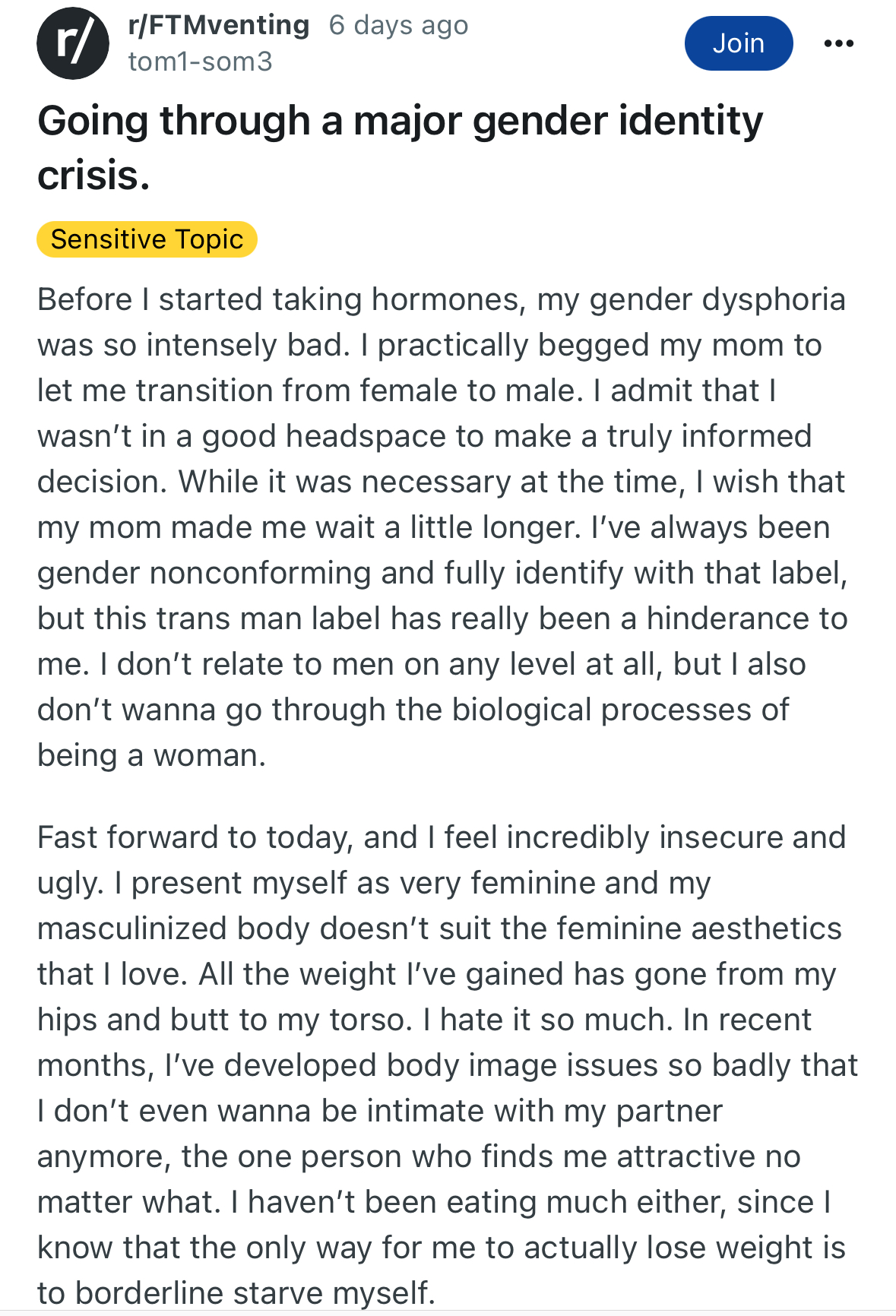Tap the Join button

click(x=739, y=43)
